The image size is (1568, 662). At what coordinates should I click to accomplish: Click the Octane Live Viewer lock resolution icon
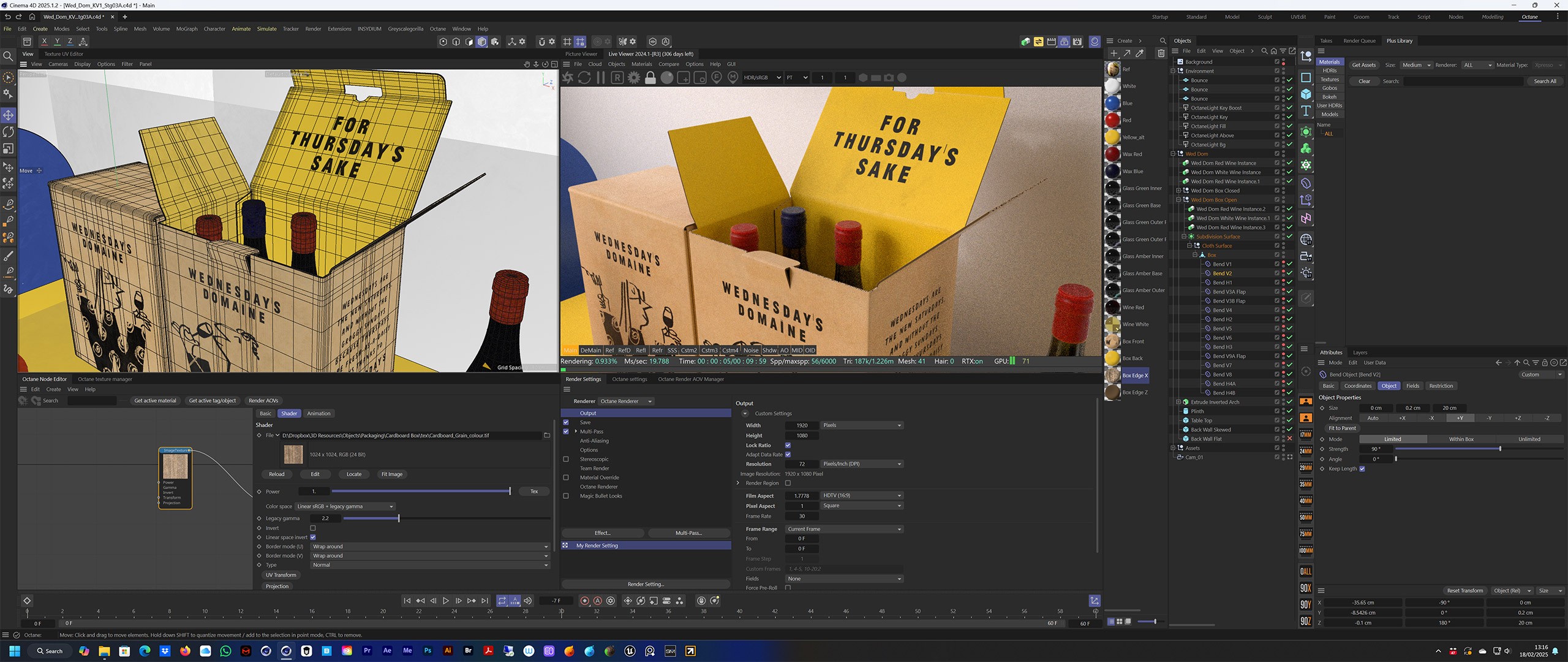[x=650, y=78]
